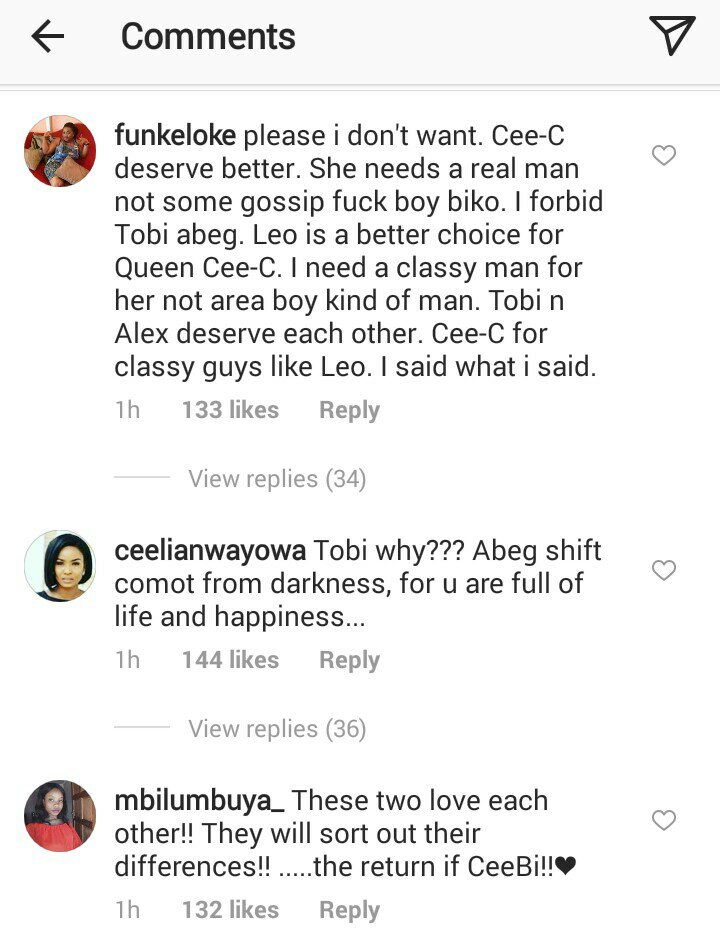Reply to funkeloke's comment
720x944 pixels.
349,410
